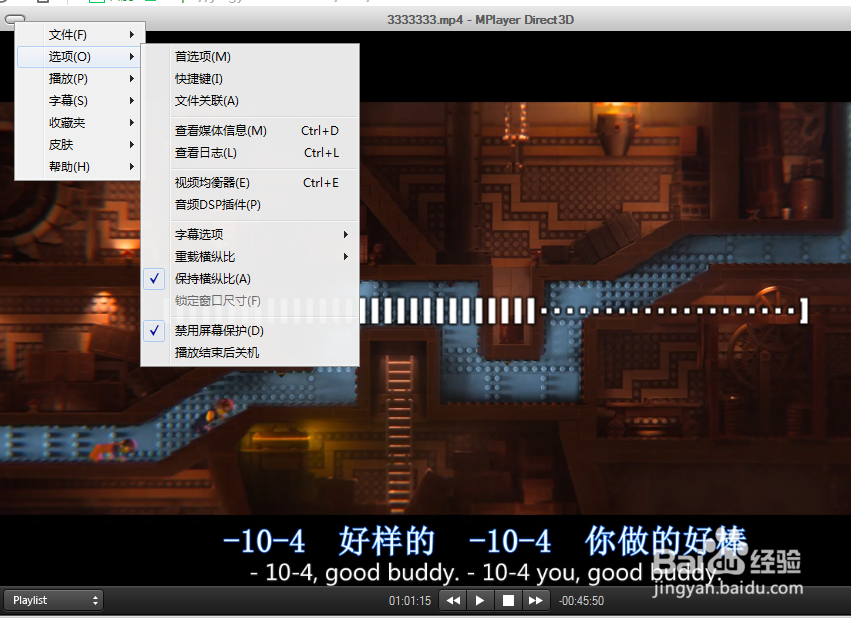Click the menu button at top-left corner
The width and height of the screenshot is (851, 618).
[15, 20]
